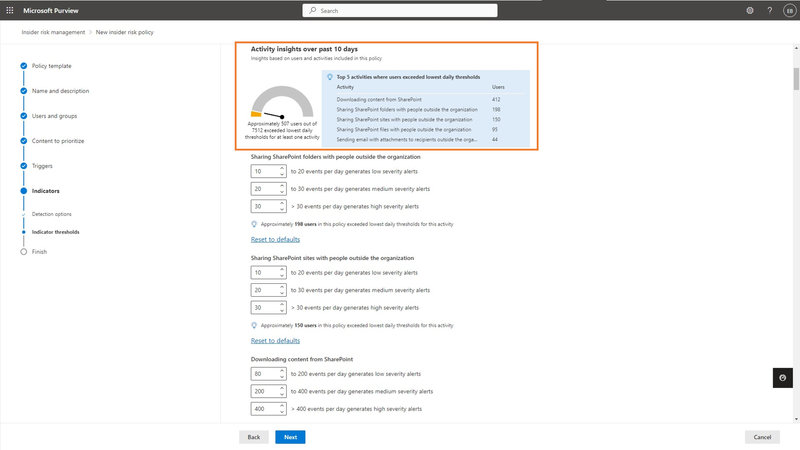Adjust SharePoint sites high severity stepper (30)

[268, 308]
